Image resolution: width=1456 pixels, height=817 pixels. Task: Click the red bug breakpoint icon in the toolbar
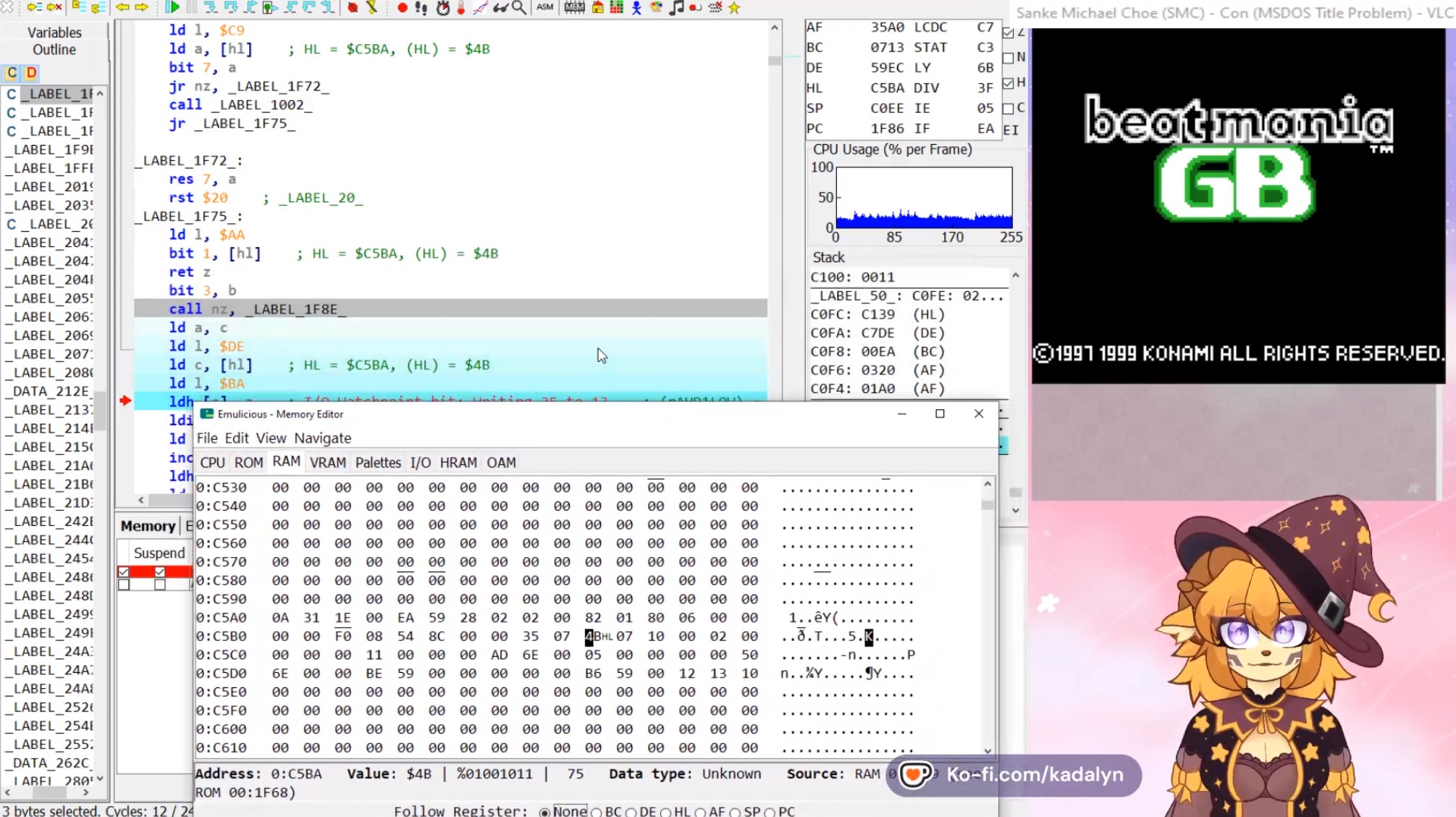tap(353, 7)
